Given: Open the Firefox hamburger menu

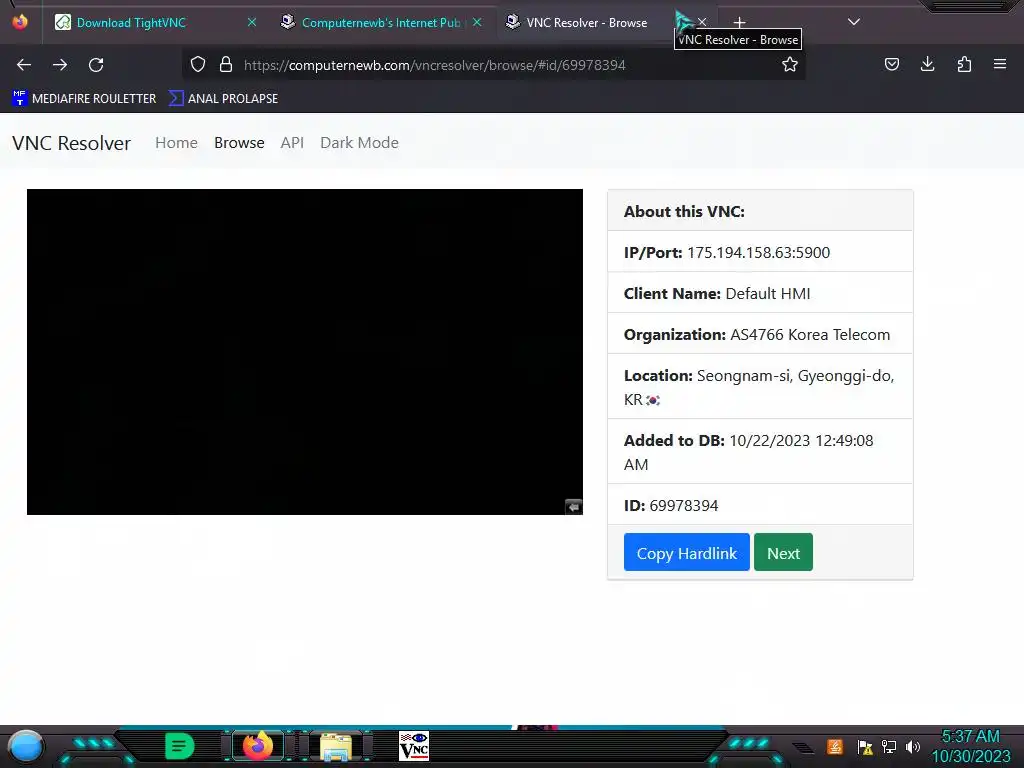Looking at the screenshot, I should [x=999, y=64].
